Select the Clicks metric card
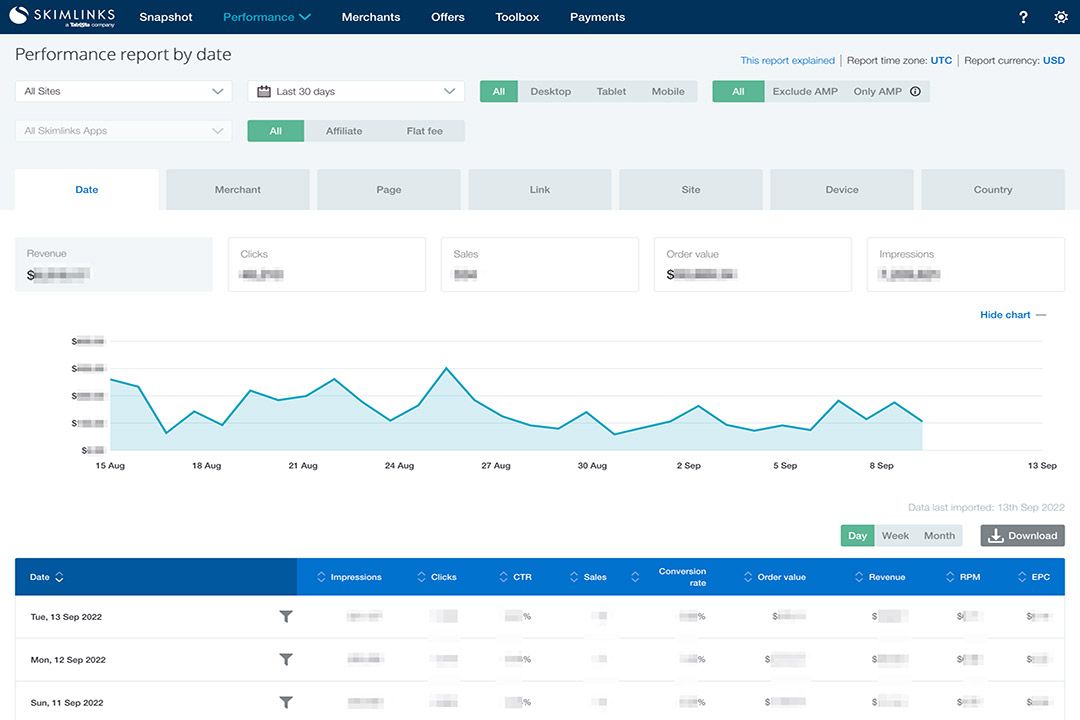The width and height of the screenshot is (1080, 720). (x=326, y=264)
